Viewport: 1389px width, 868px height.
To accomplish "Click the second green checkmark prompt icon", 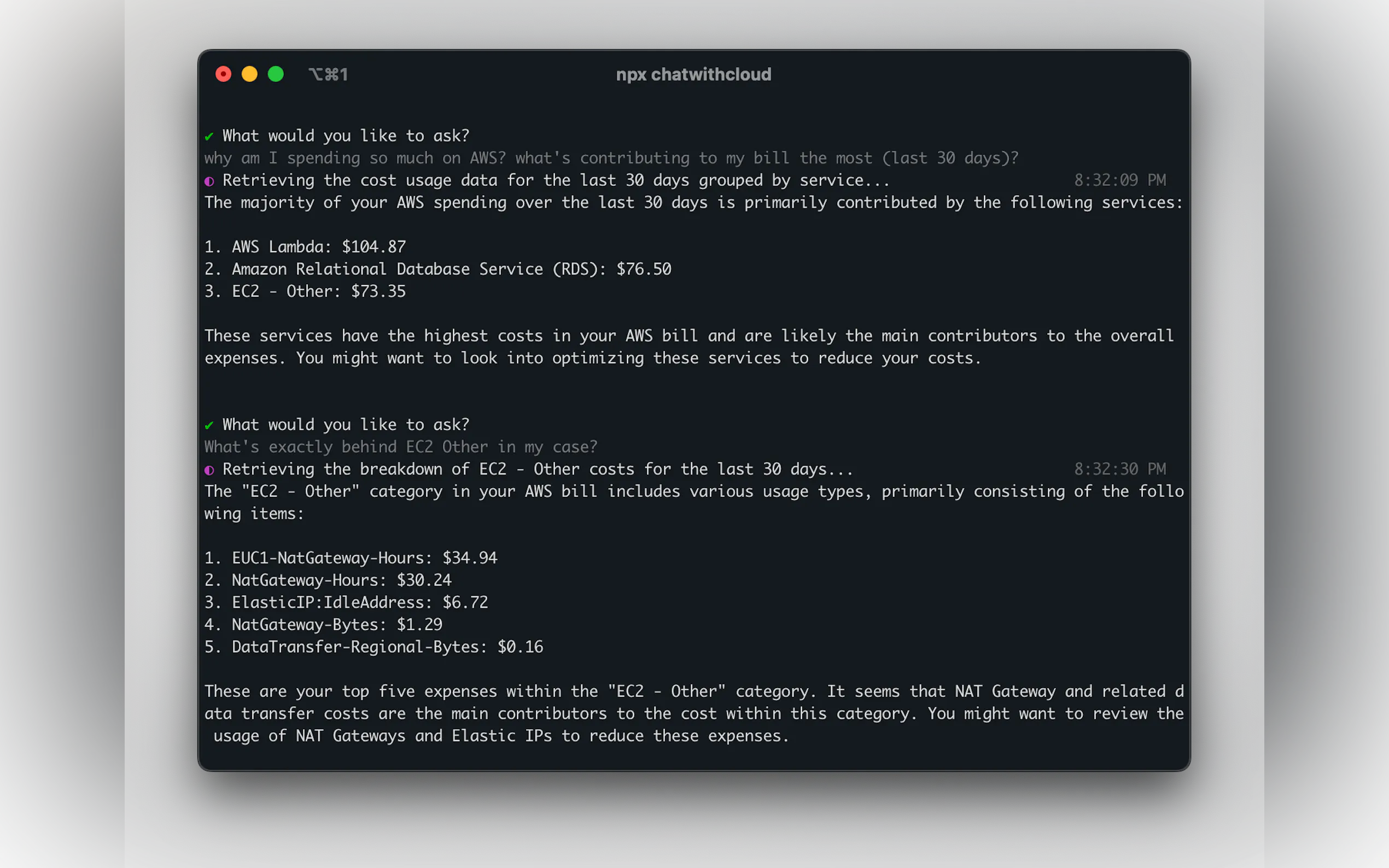I will (209, 425).
